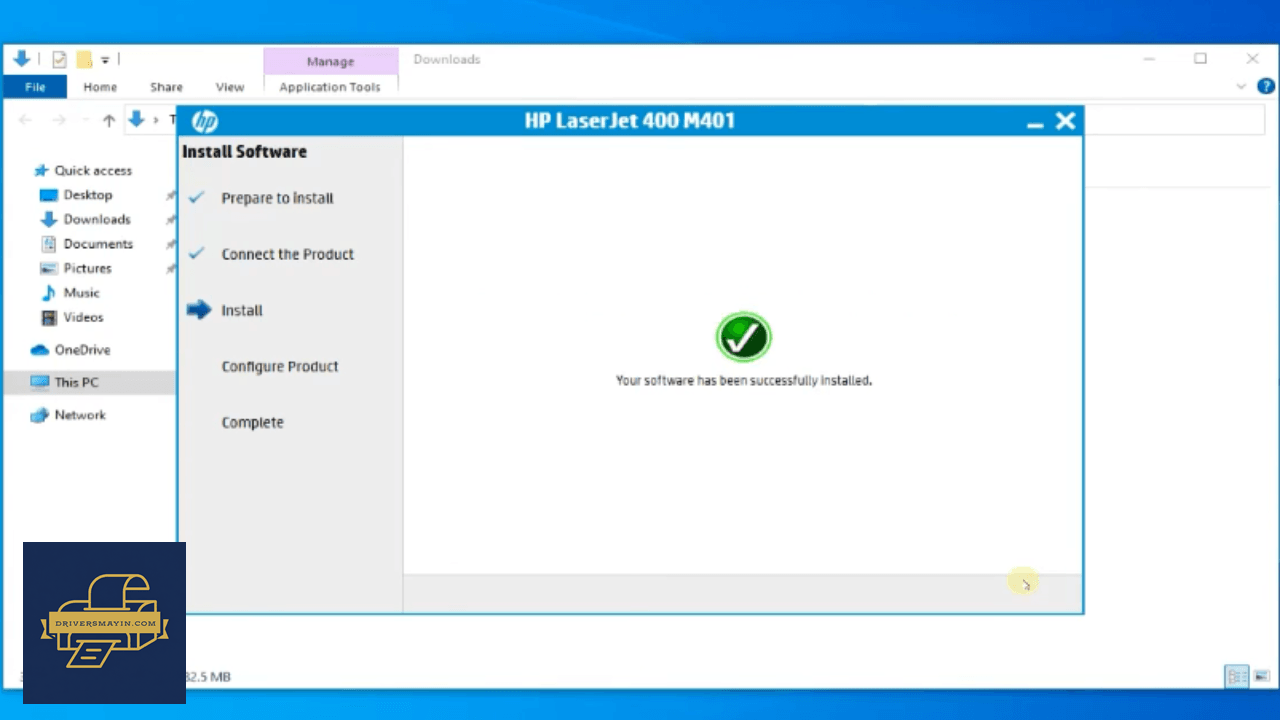
Task: Expand the address bar path chevron
Action: pos(156,121)
